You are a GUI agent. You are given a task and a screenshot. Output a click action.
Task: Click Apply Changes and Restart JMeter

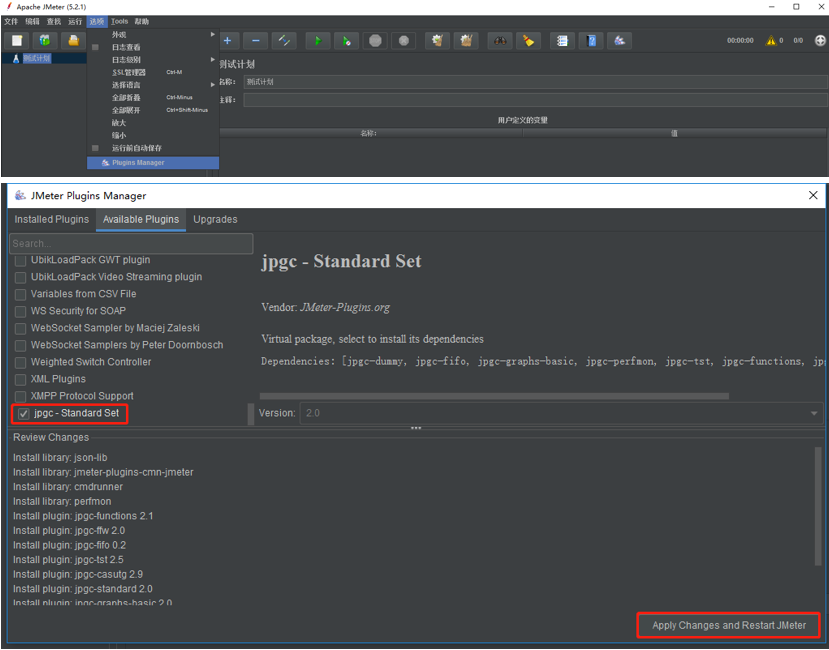coord(729,625)
